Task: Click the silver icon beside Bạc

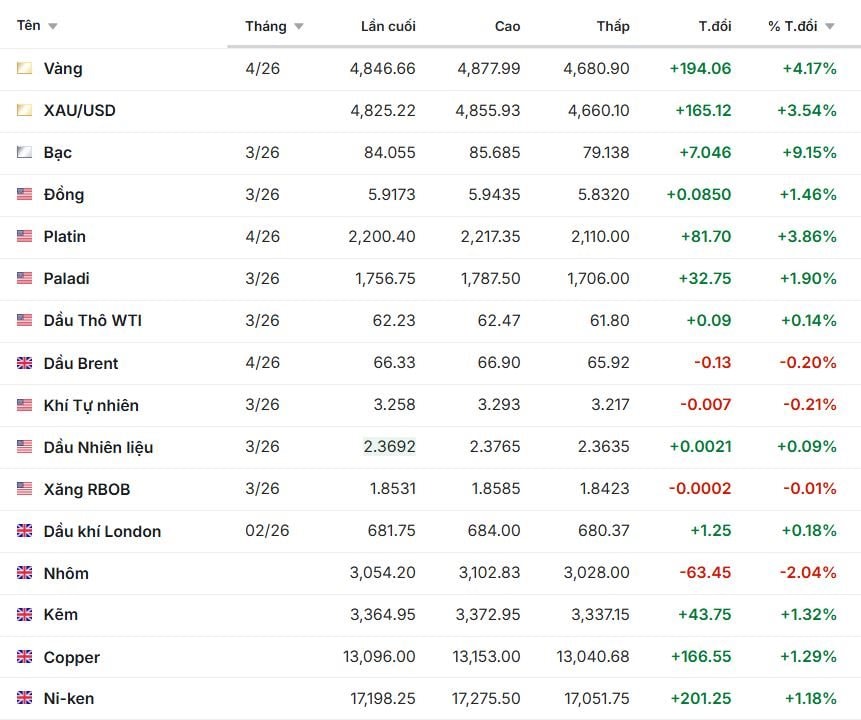Action: point(24,153)
